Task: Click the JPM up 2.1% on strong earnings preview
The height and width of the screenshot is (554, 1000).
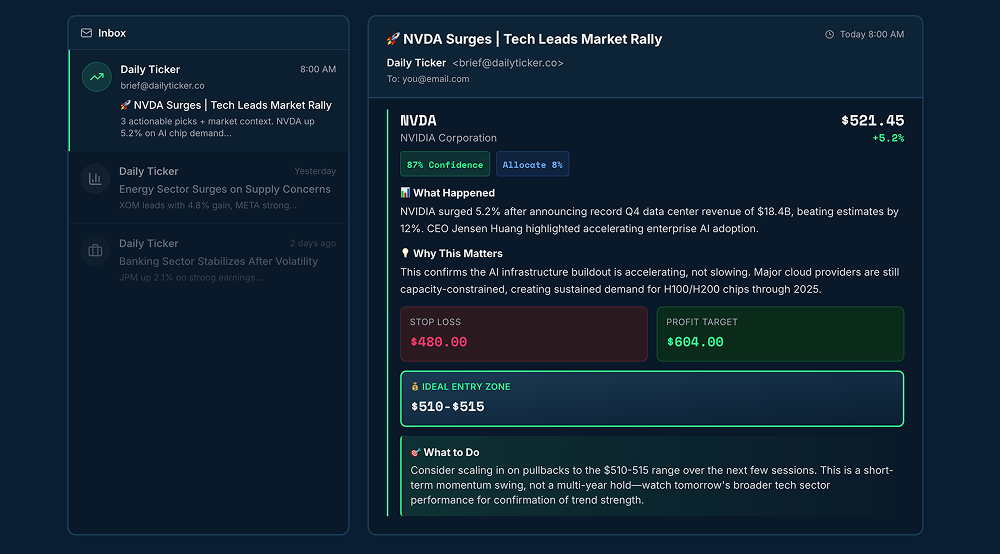Action: coord(191,277)
